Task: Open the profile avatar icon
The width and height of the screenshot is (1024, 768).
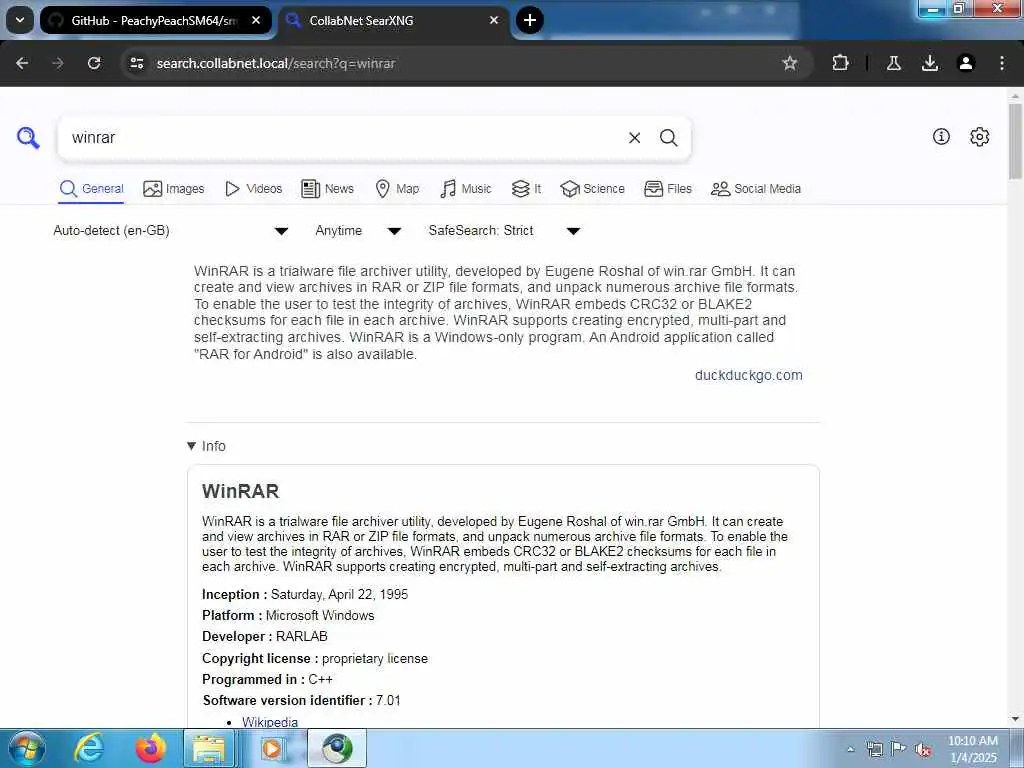Action: pos(966,63)
